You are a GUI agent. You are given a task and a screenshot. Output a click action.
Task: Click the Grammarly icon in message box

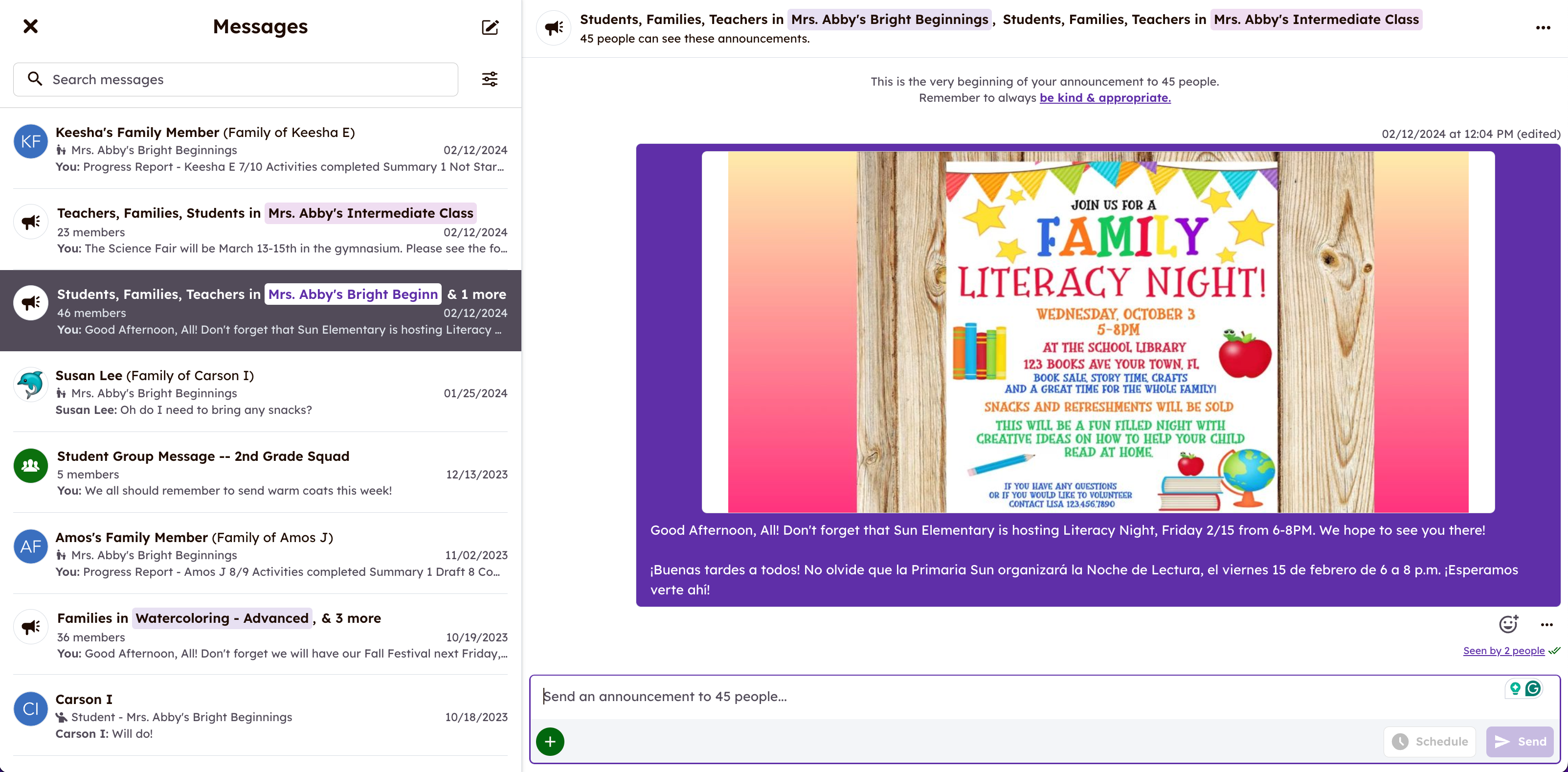point(1533,689)
